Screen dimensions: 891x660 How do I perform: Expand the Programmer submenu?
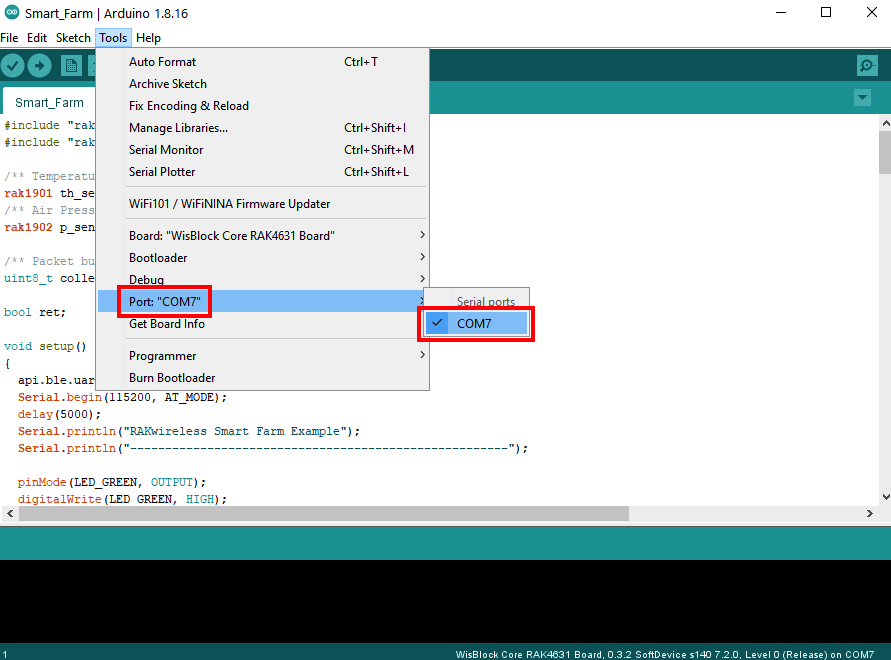263,356
